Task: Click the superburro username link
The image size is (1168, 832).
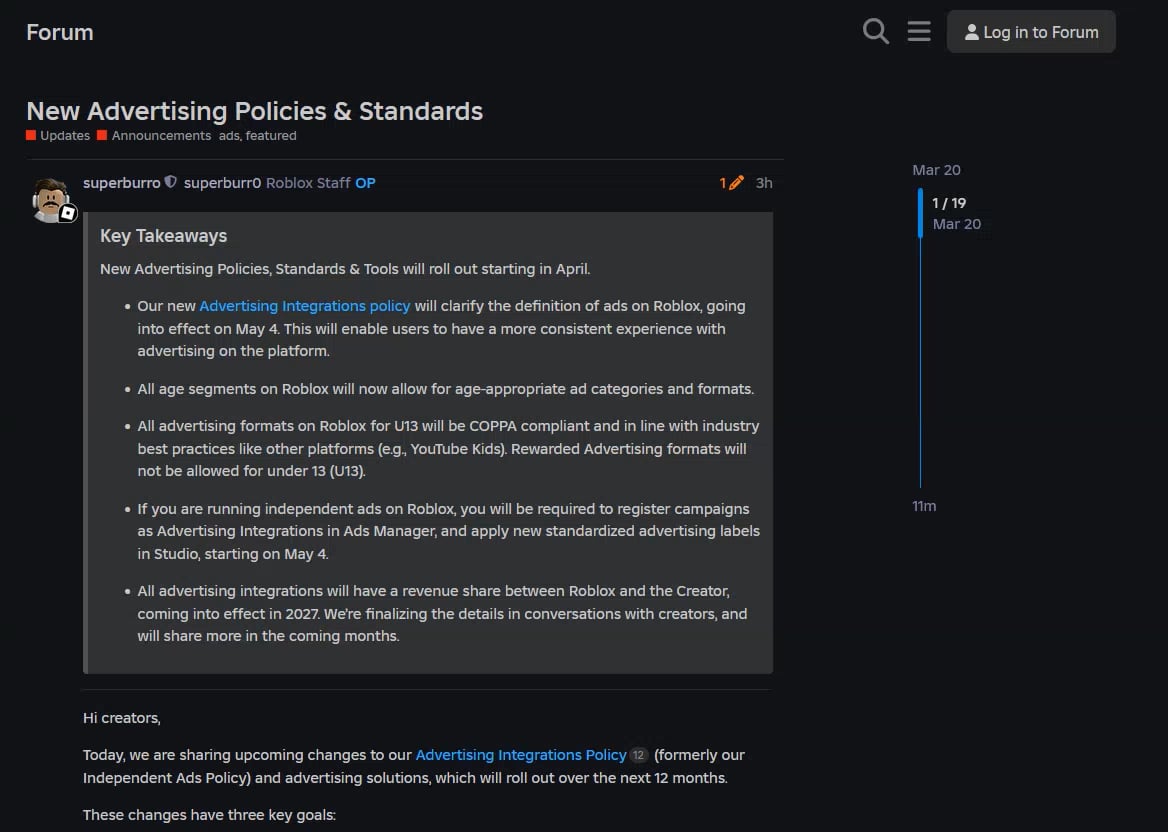Action: 121,183
